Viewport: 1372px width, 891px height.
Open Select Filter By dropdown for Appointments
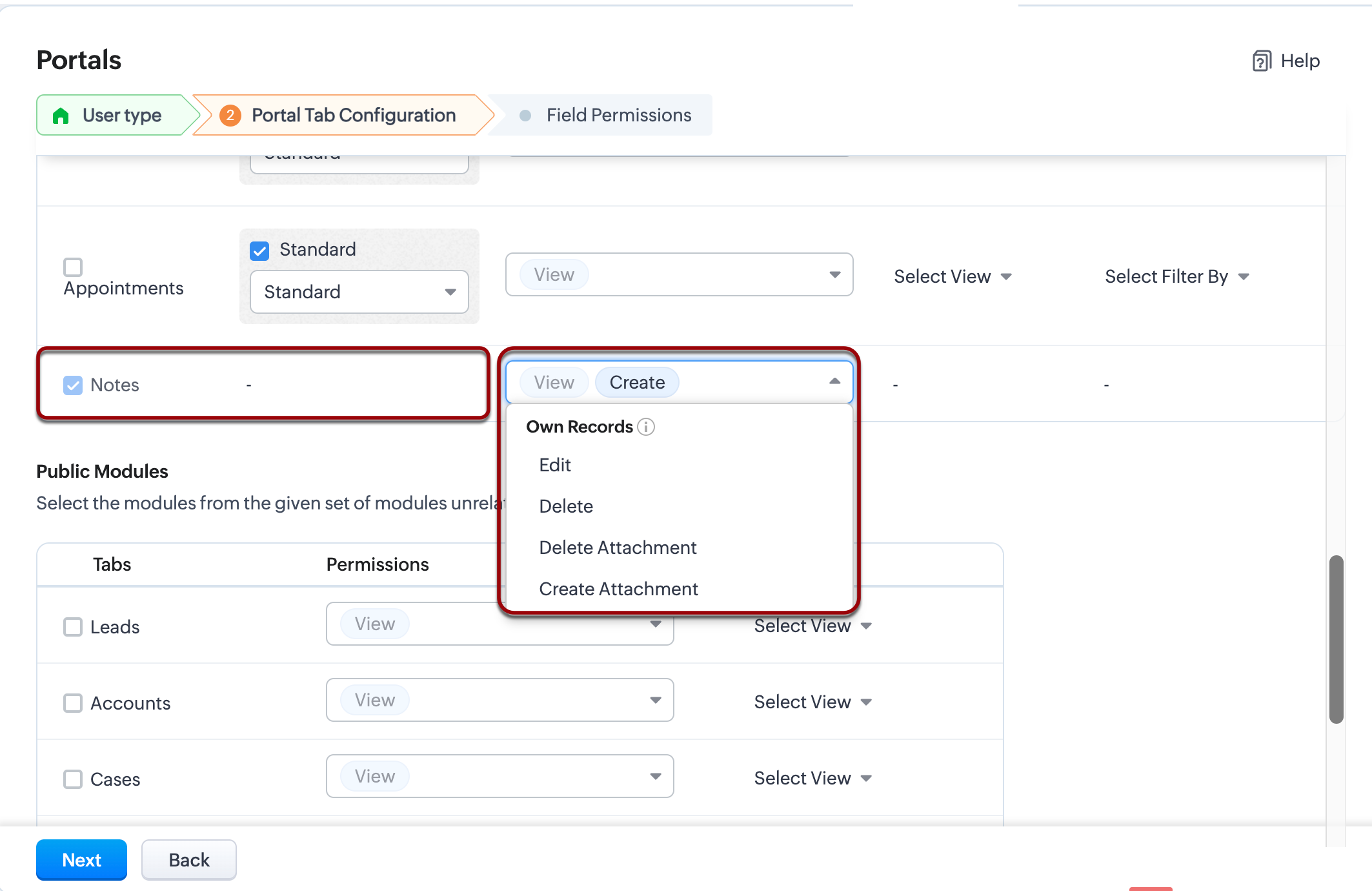click(1177, 276)
